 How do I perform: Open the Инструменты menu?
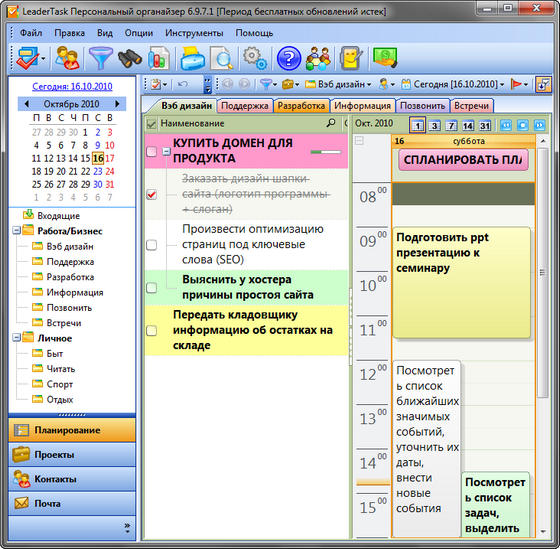194,33
